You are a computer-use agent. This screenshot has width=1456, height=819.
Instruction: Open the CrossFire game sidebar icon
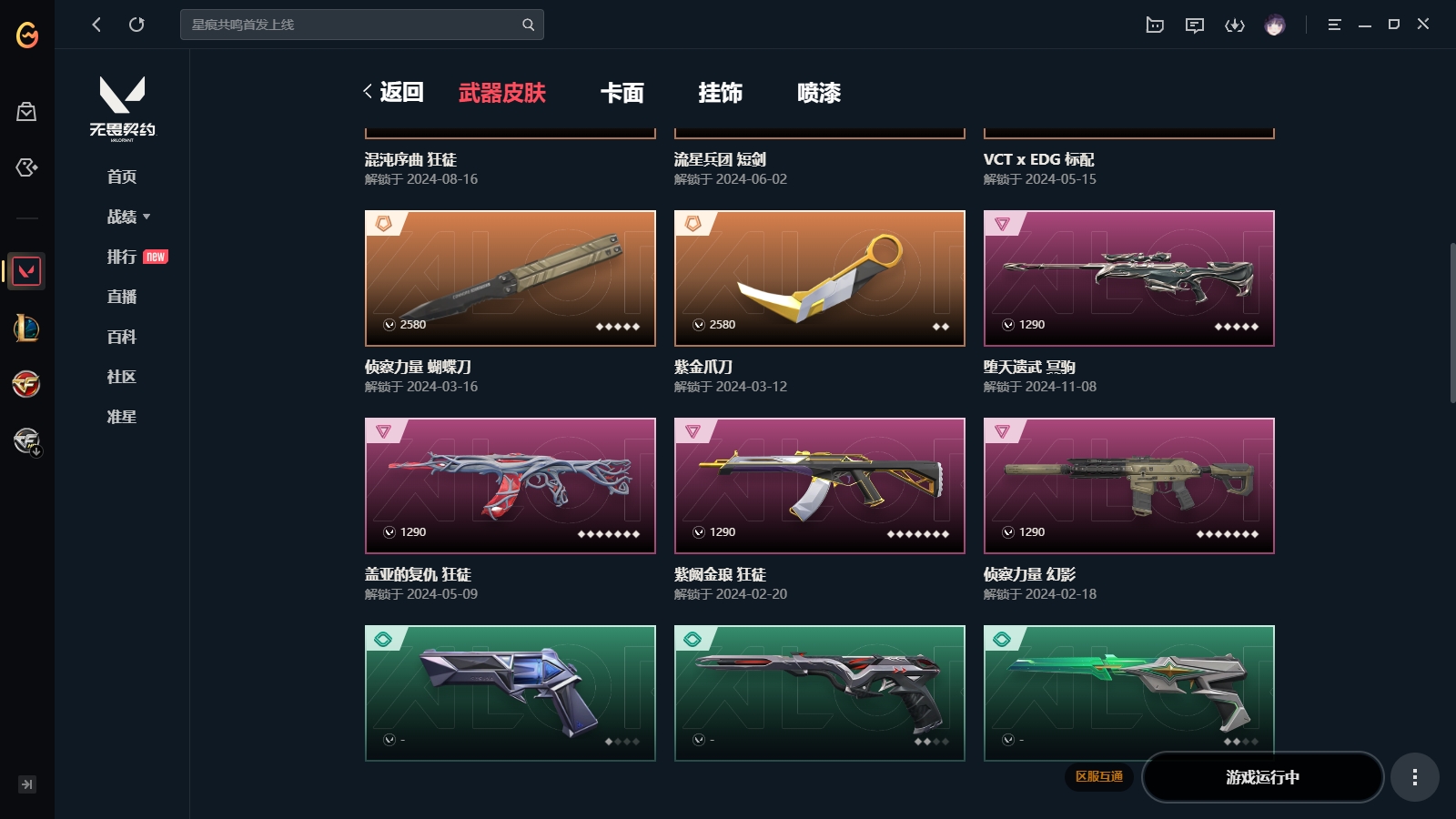26,384
